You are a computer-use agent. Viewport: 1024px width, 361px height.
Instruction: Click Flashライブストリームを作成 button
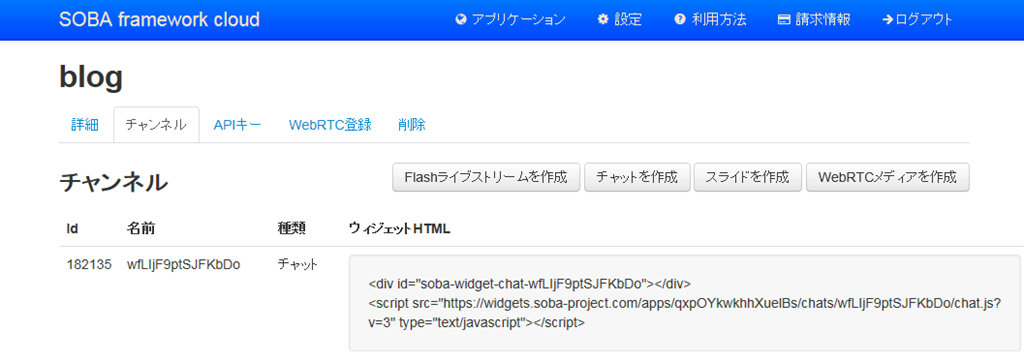pos(486,177)
